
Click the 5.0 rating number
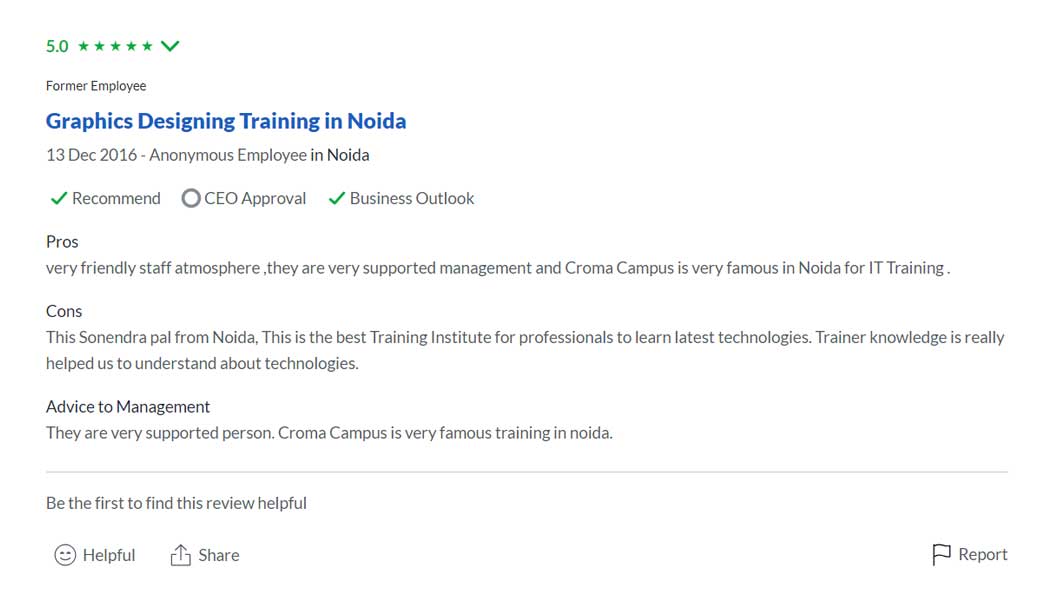57,46
